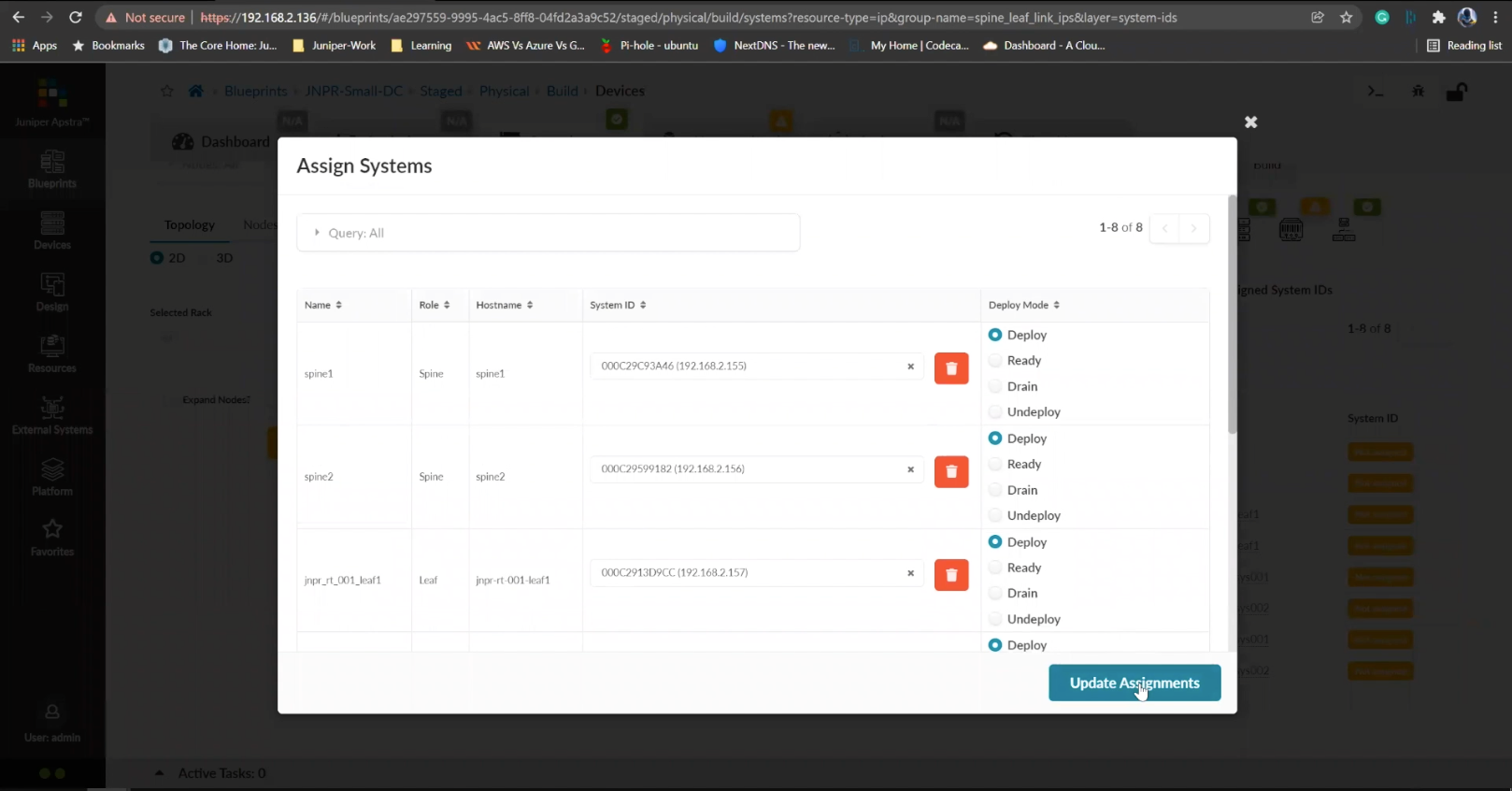Expand Active Tasks panel

(x=160, y=773)
